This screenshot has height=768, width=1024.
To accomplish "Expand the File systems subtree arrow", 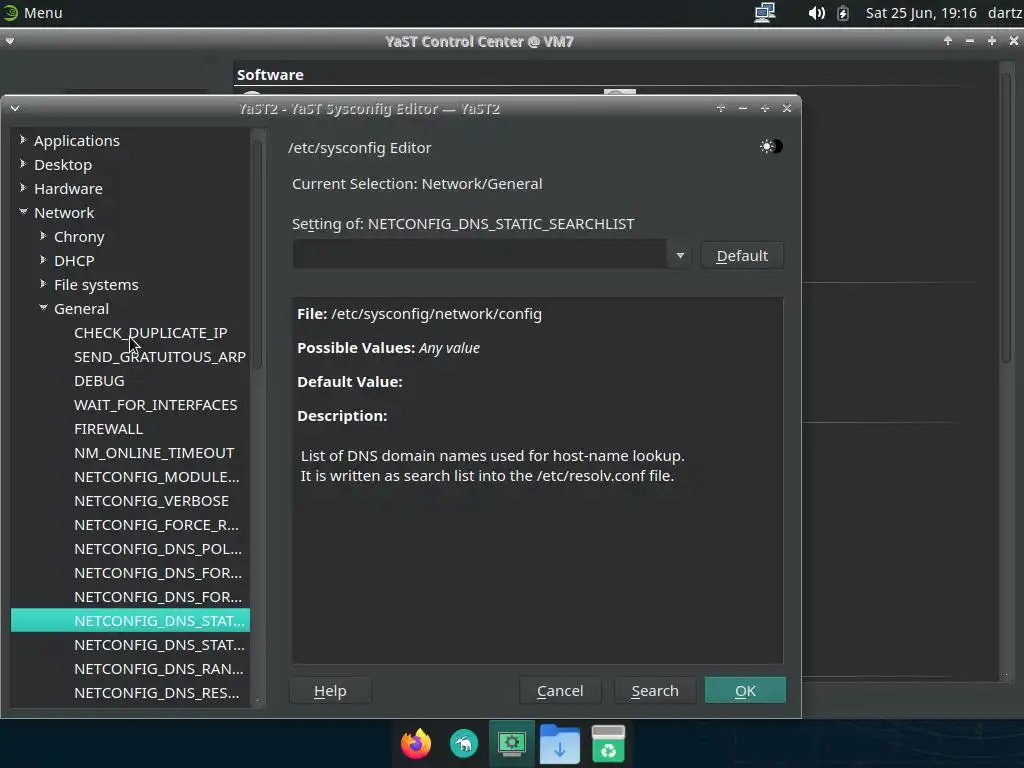I will coord(43,284).
